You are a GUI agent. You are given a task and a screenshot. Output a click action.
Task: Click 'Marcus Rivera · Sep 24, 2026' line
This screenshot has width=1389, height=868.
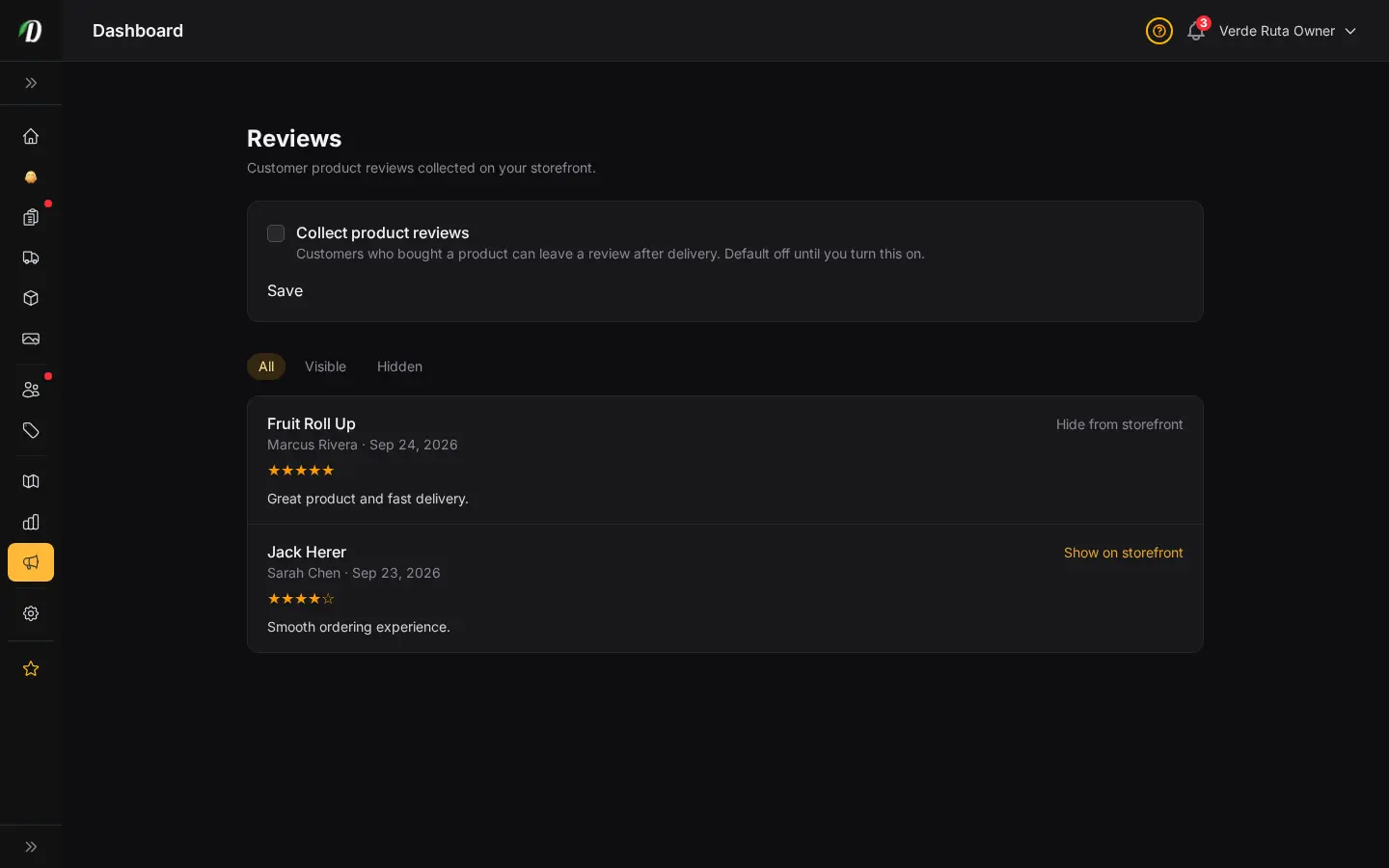coord(363,445)
